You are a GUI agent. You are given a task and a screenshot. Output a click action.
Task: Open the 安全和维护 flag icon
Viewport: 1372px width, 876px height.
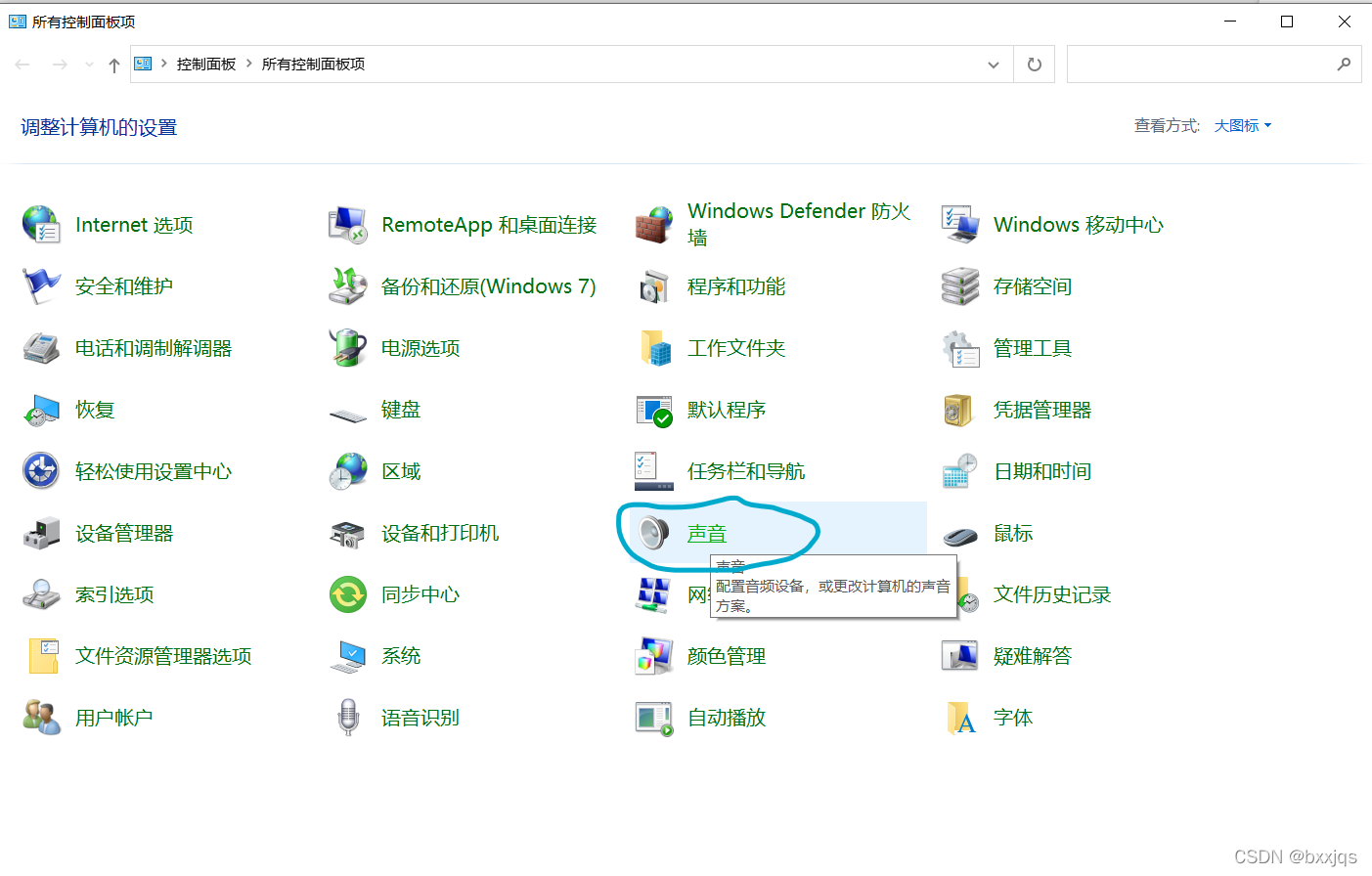tap(41, 286)
